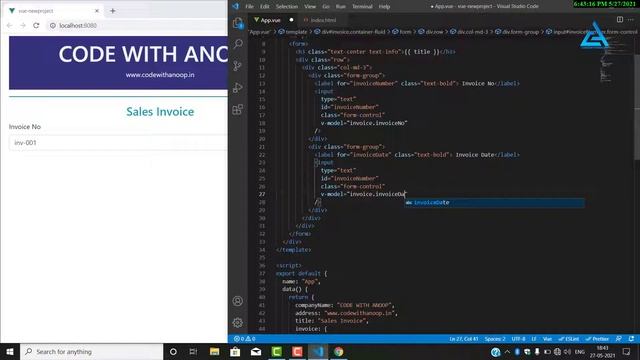Click the Ln 27, Col 41 status item
640x360 pixels.
pos(464,339)
